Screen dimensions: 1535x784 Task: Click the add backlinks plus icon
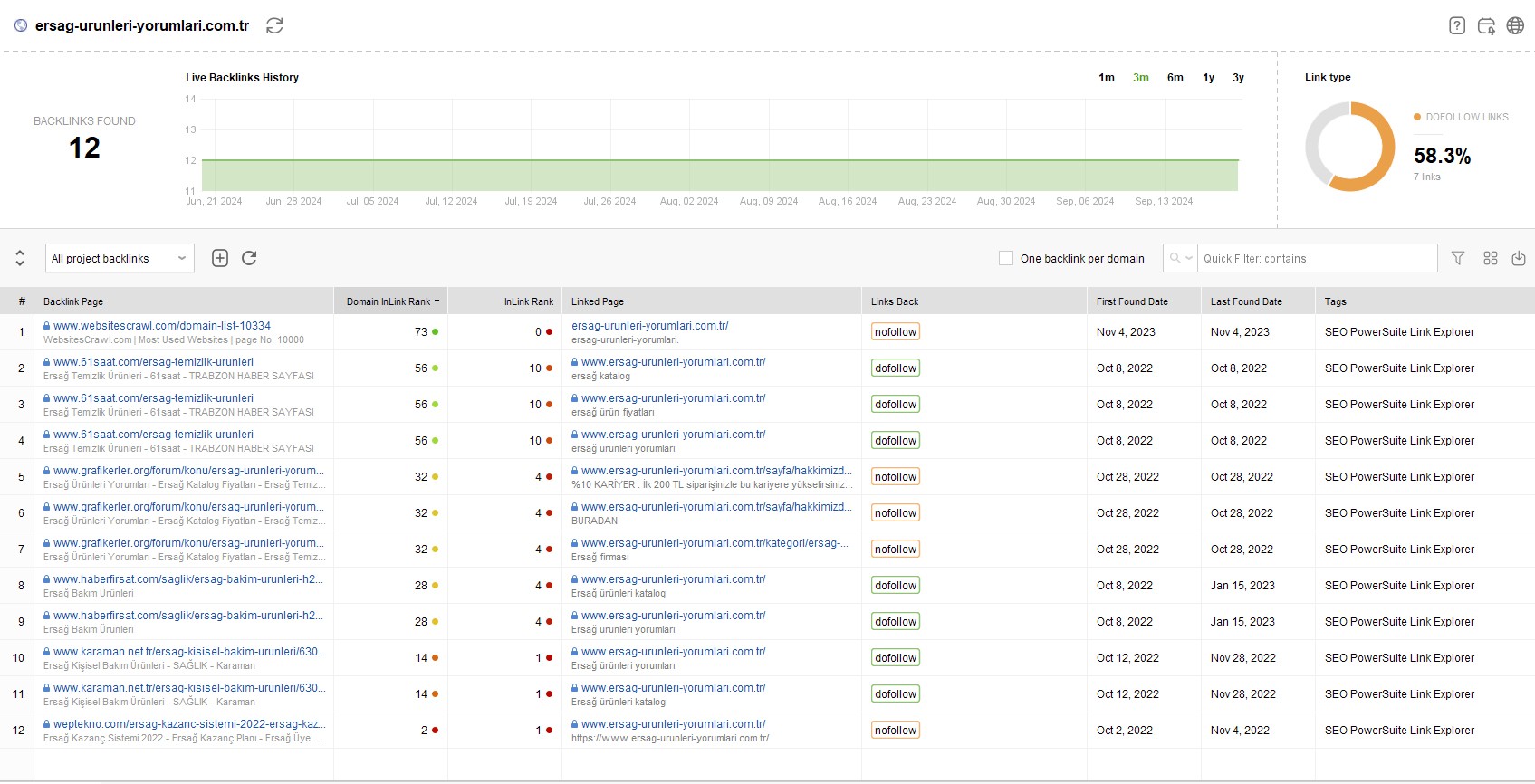(220, 258)
